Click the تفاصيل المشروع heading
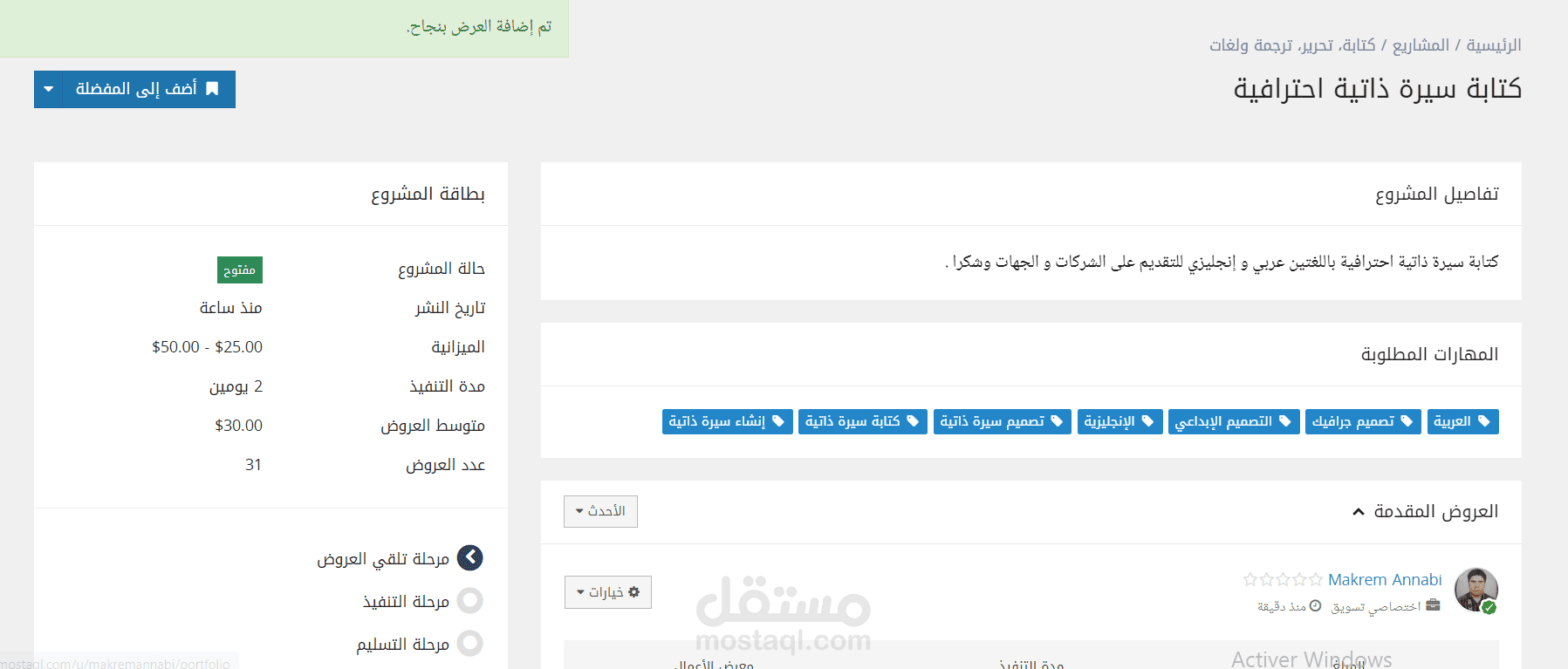The width and height of the screenshot is (1568, 669). [1437, 194]
